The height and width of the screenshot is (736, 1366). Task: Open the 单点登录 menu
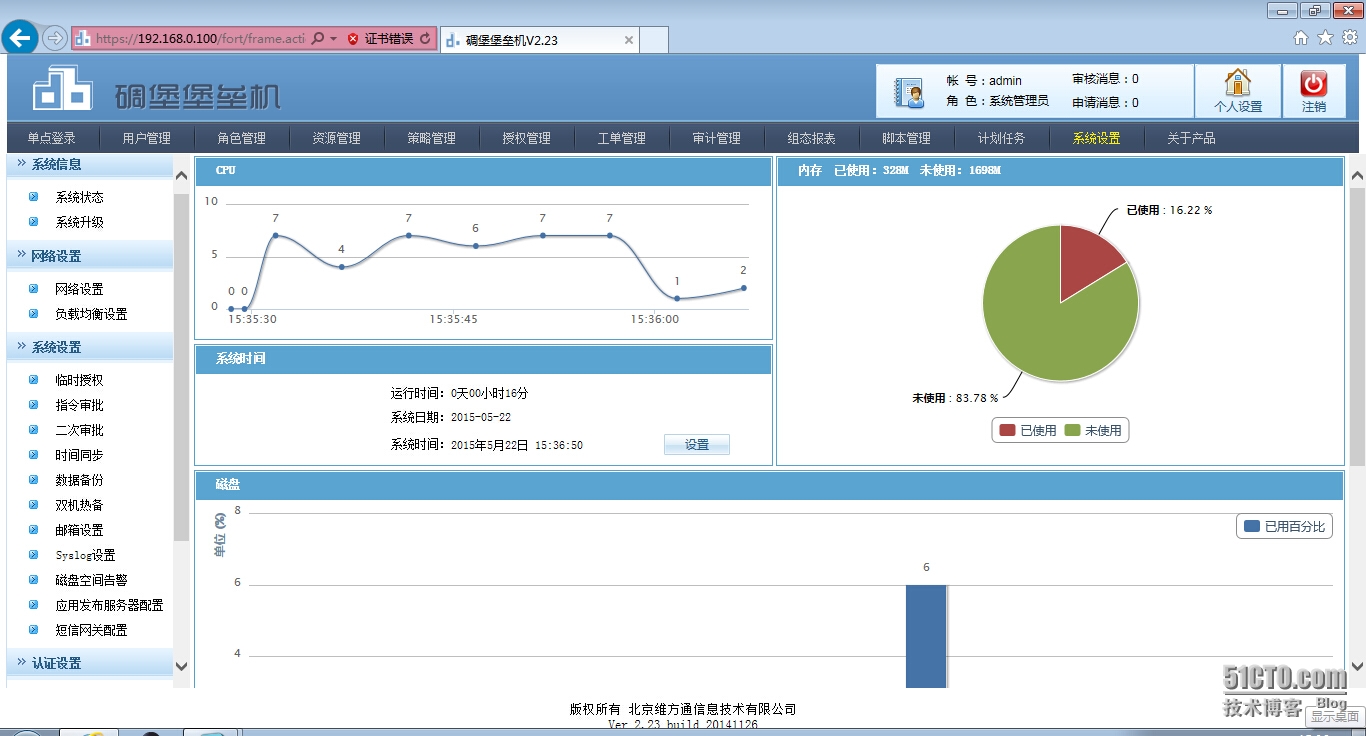click(x=51, y=138)
